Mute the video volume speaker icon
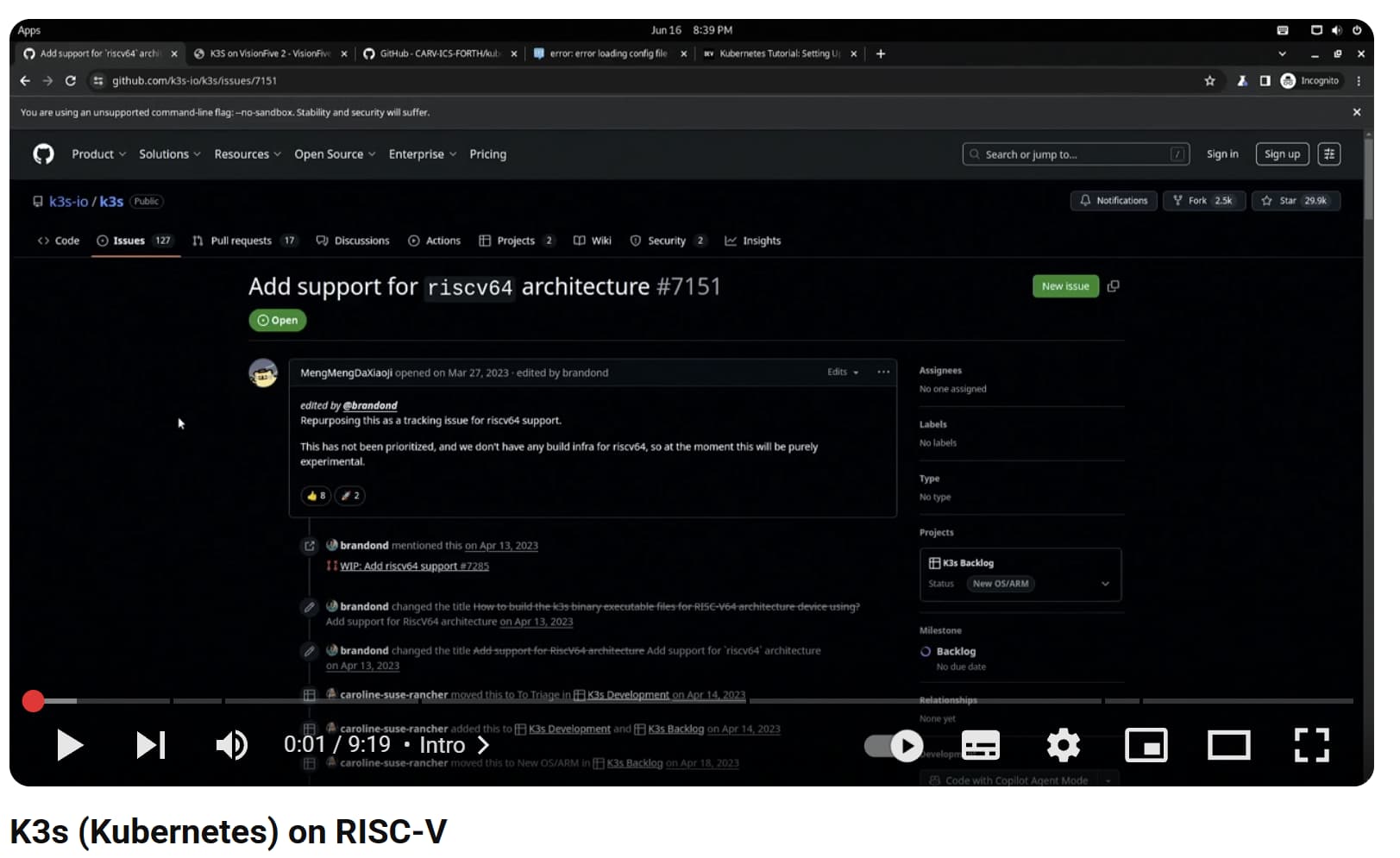This screenshot has height=858, width=1400. (231, 745)
